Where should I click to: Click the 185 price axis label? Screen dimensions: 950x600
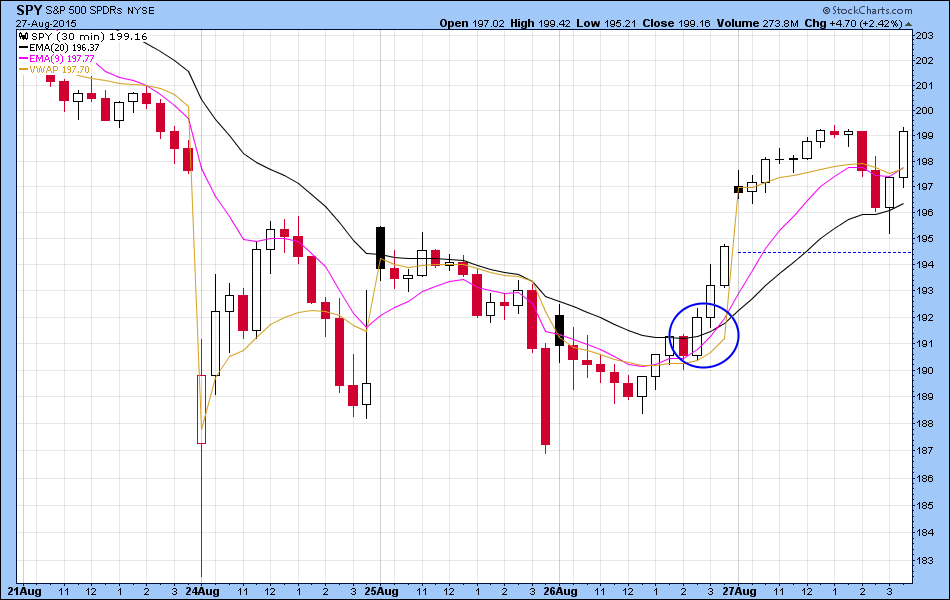click(924, 505)
